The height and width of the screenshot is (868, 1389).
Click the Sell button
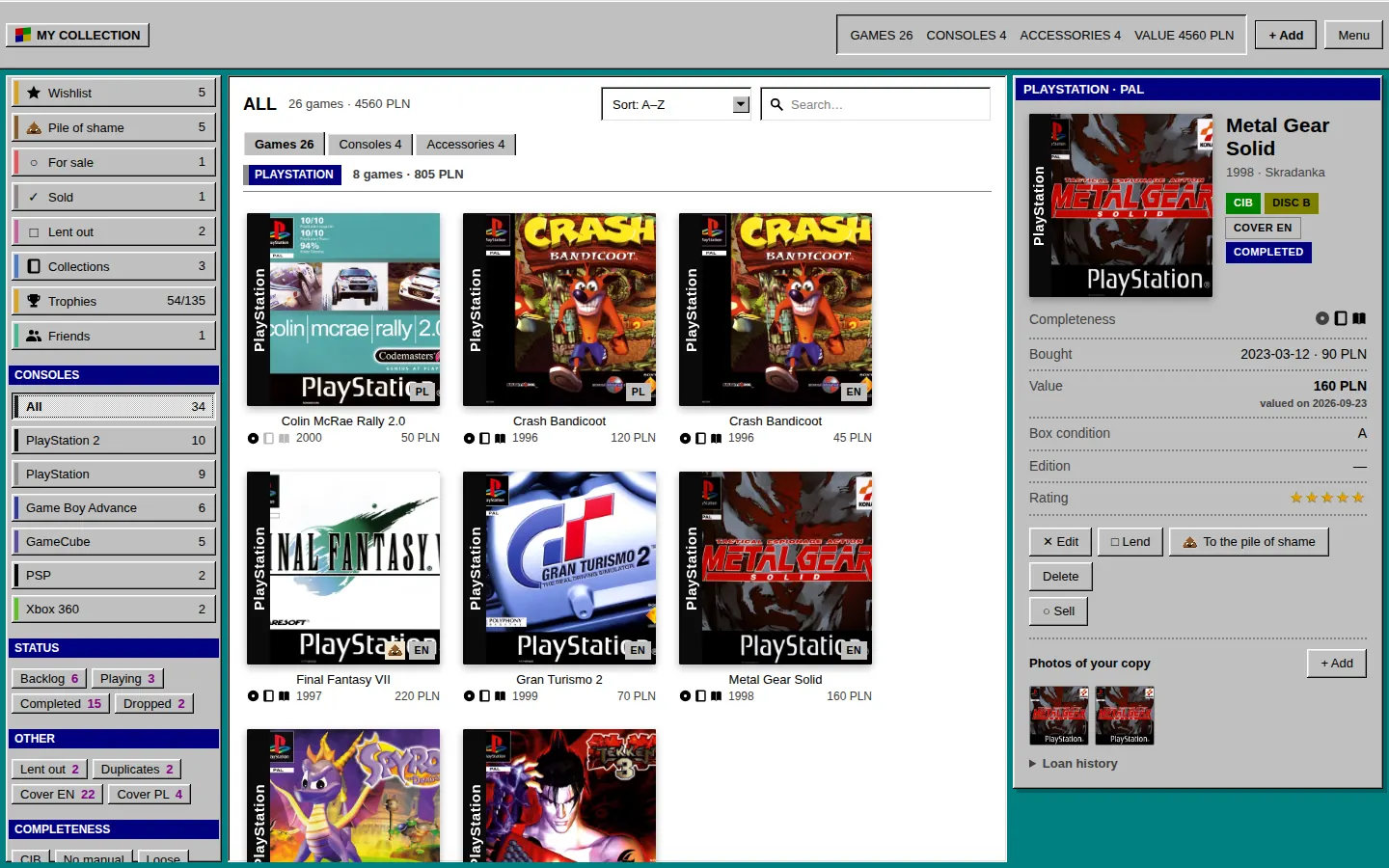point(1059,611)
